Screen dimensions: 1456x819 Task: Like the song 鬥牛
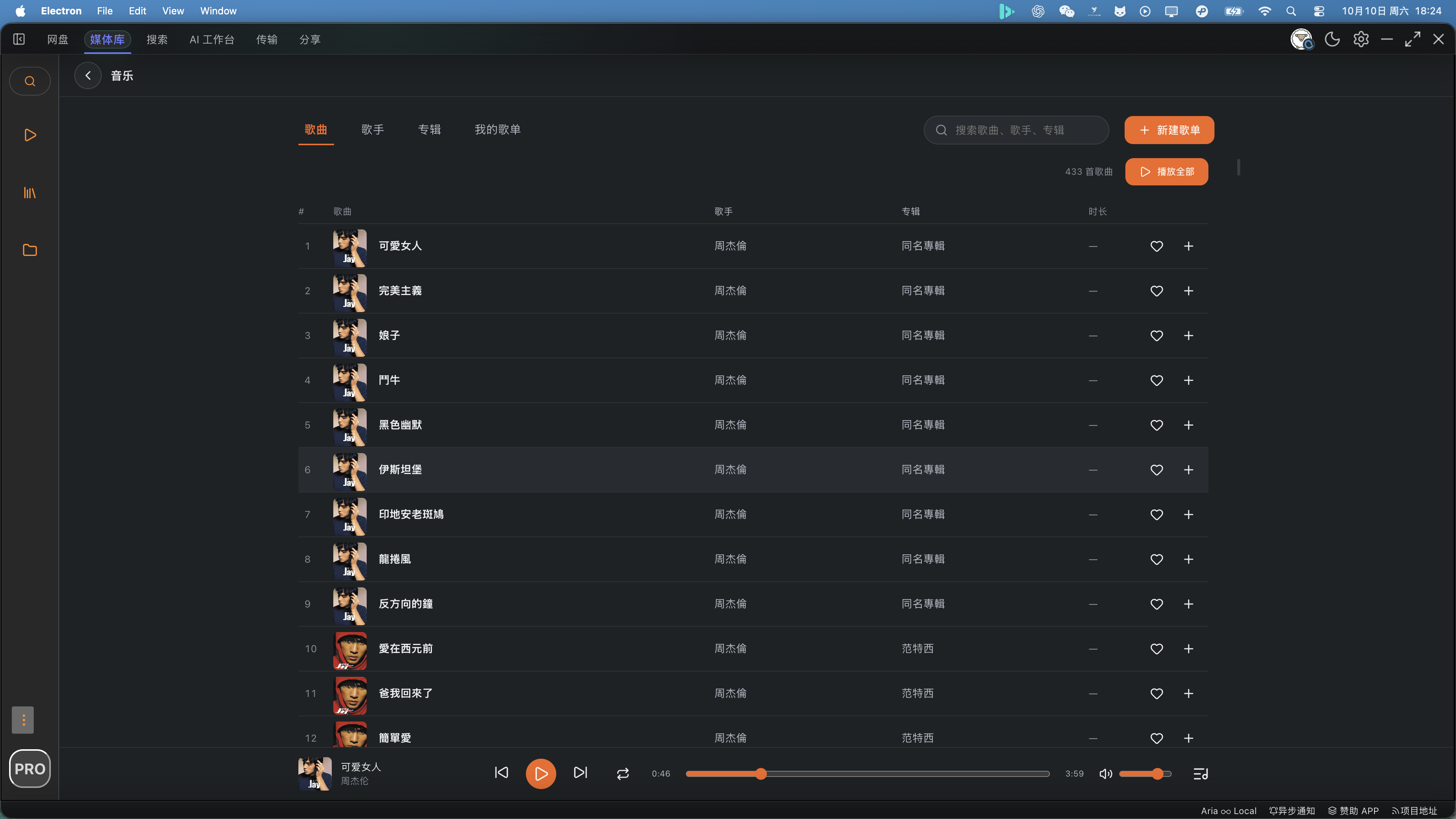[1157, 380]
